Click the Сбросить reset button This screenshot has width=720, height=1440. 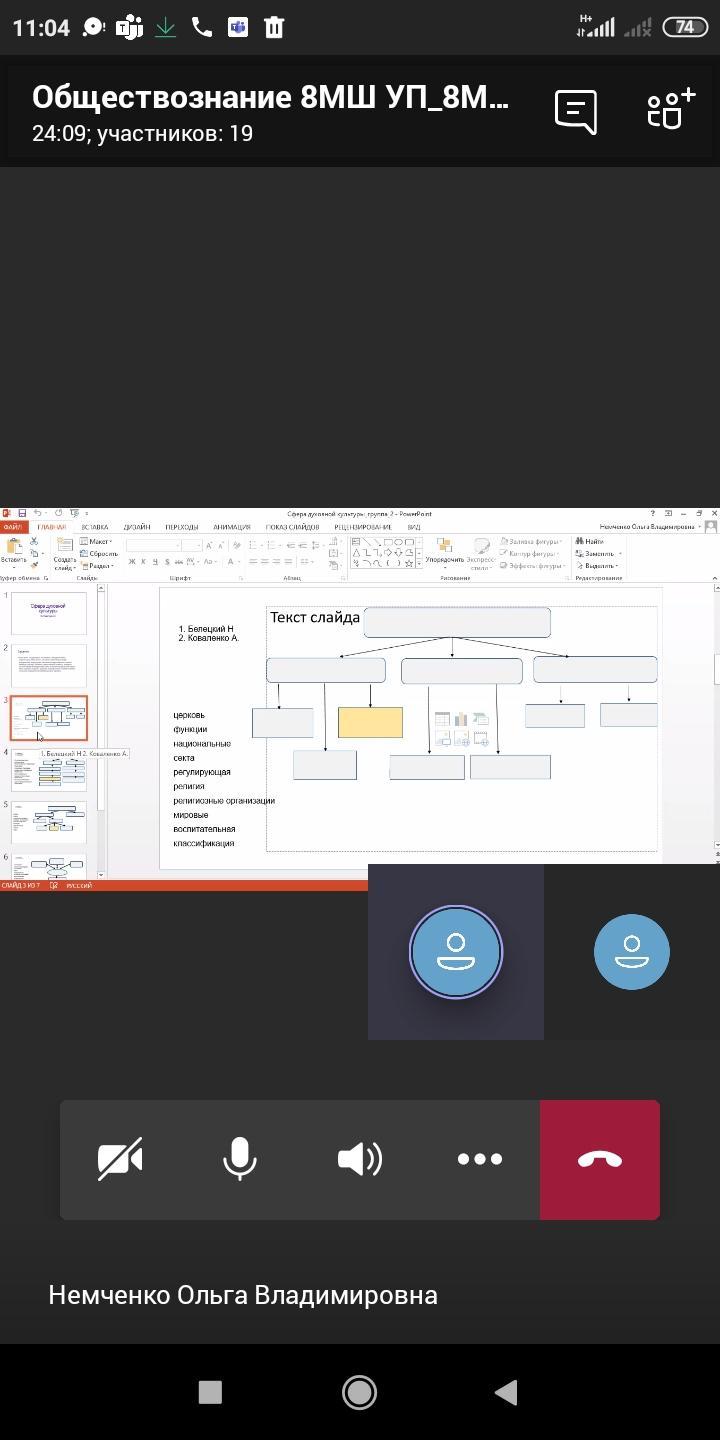pyautogui.click(x=101, y=554)
